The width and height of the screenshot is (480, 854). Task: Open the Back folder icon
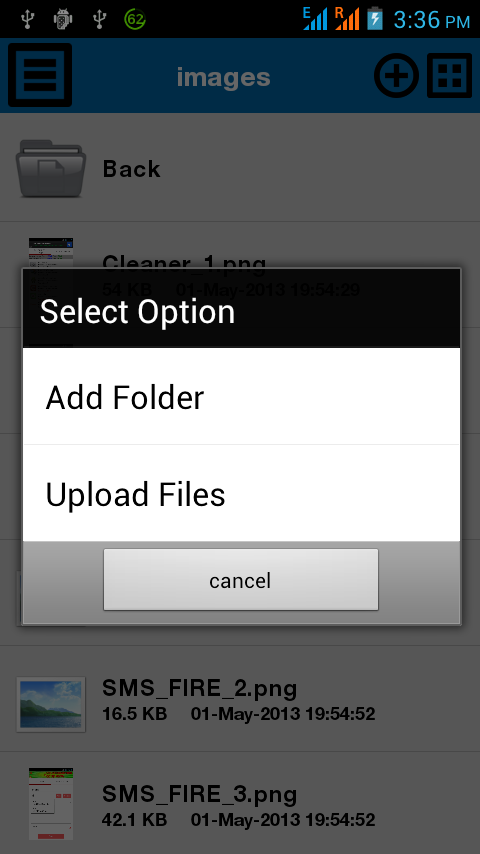click(x=50, y=168)
